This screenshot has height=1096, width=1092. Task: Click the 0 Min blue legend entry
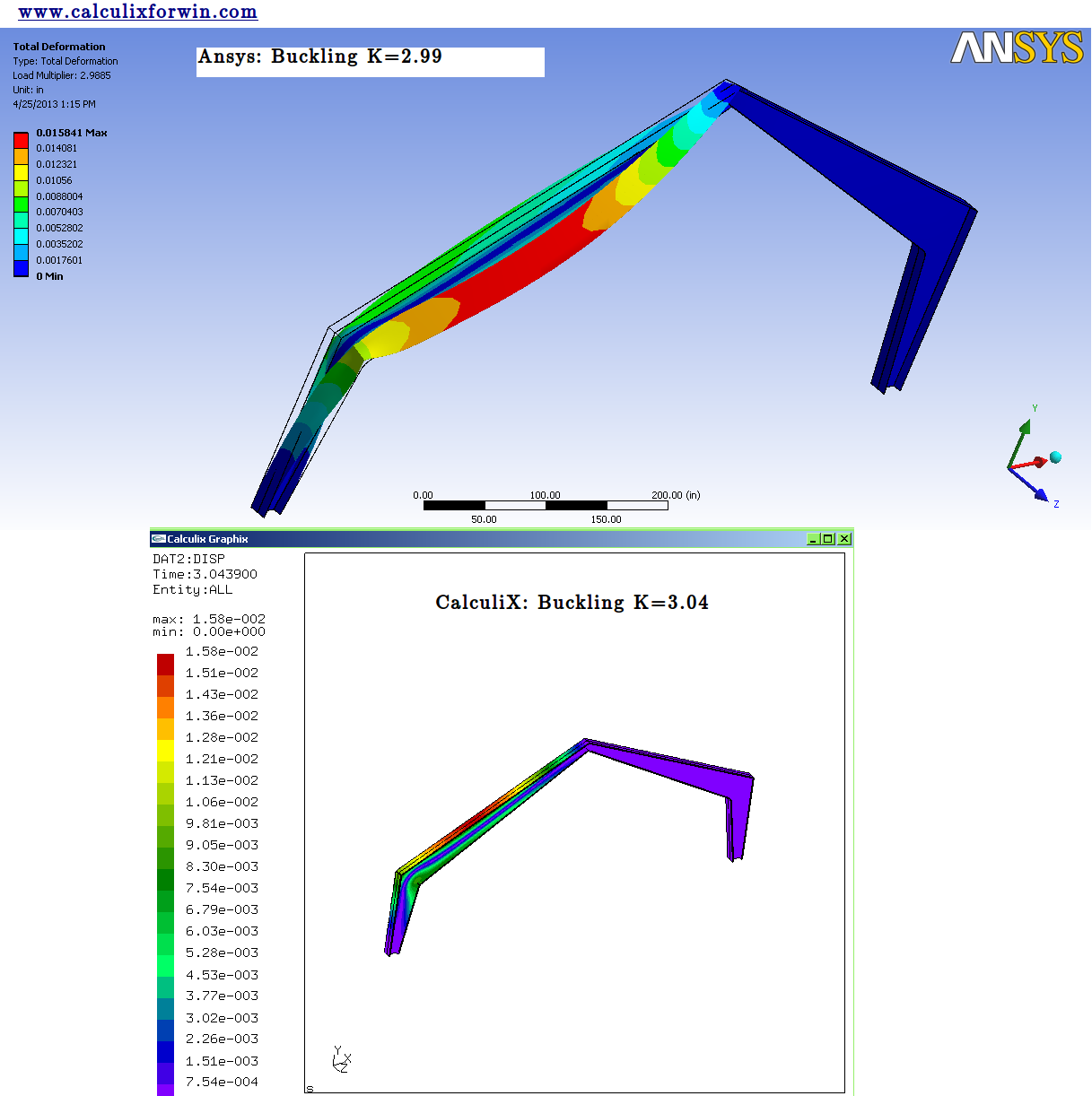[20, 270]
